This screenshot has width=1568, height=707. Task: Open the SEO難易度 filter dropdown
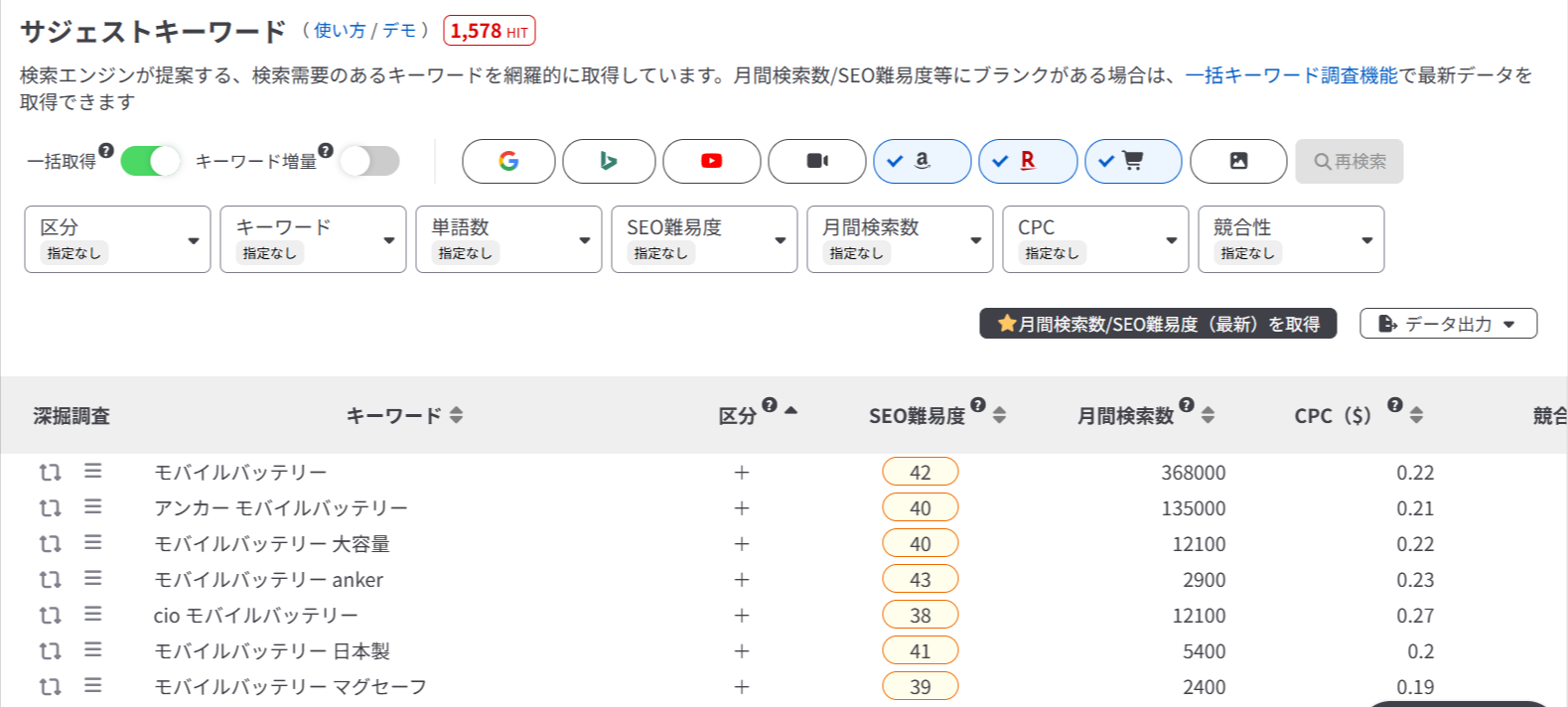tap(704, 239)
